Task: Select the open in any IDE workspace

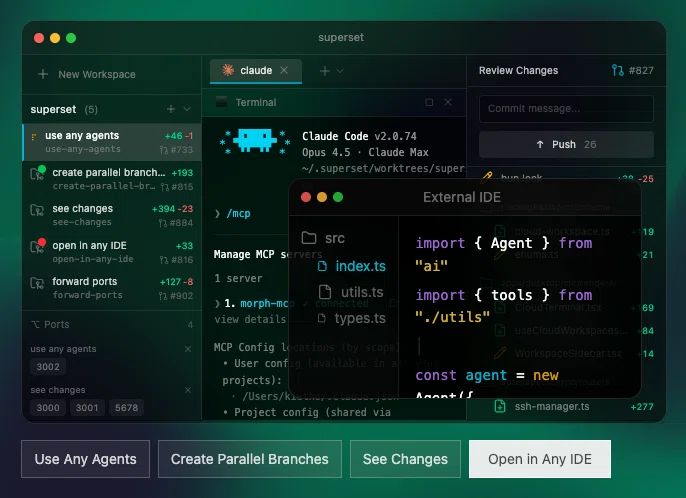Action: coord(112,252)
